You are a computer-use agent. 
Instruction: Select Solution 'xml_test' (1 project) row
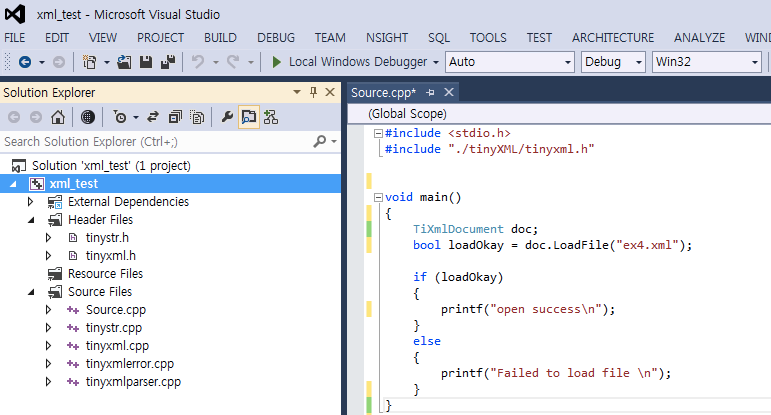(x=111, y=166)
